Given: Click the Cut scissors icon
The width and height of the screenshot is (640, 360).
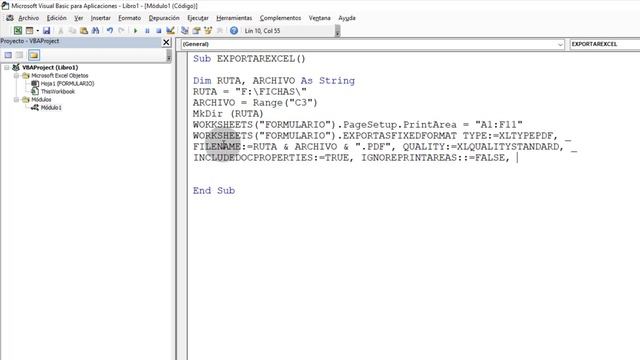Looking at the screenshot, I should [60, 31].
